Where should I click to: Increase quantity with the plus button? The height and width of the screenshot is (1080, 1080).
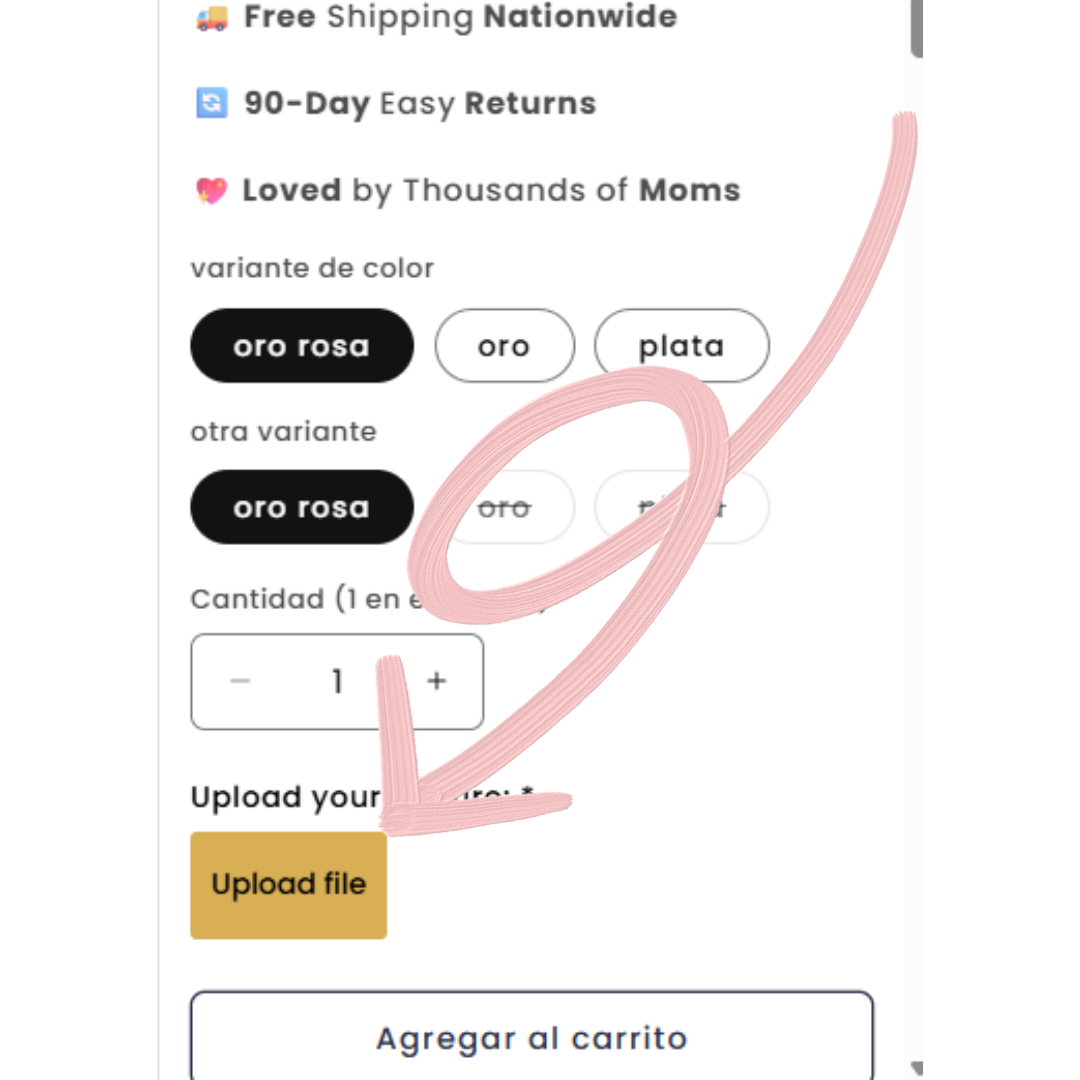click(436, 681)
